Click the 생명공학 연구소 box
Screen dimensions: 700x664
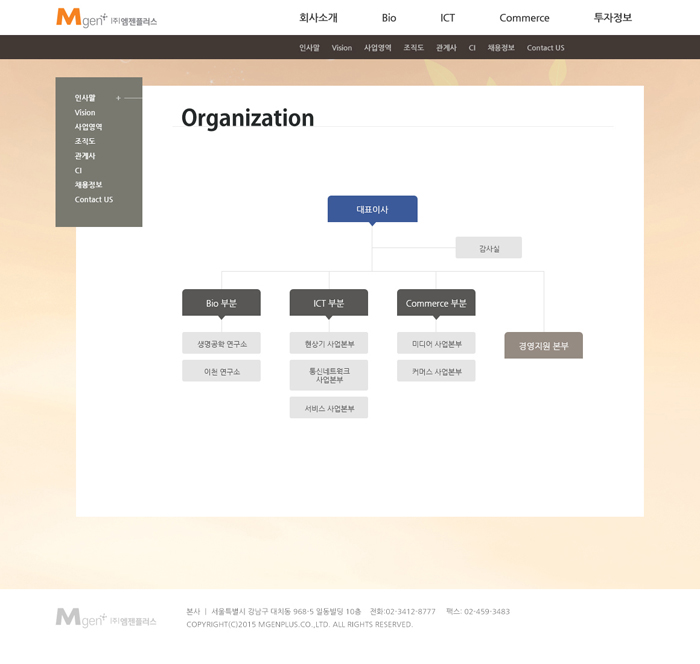pos(221,343)
